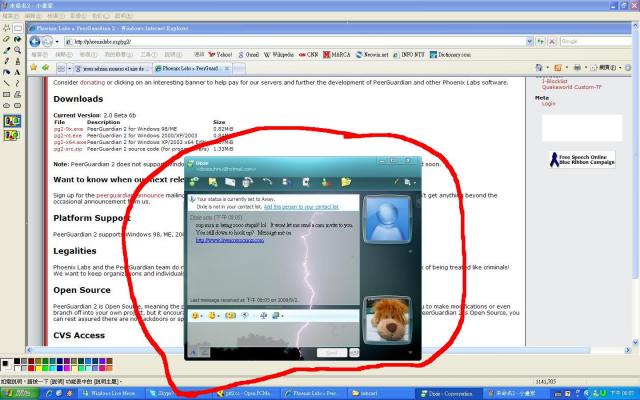Switch to the first IE tab
The width and height of the screenshot is (640, 400).
click(112, 69)
